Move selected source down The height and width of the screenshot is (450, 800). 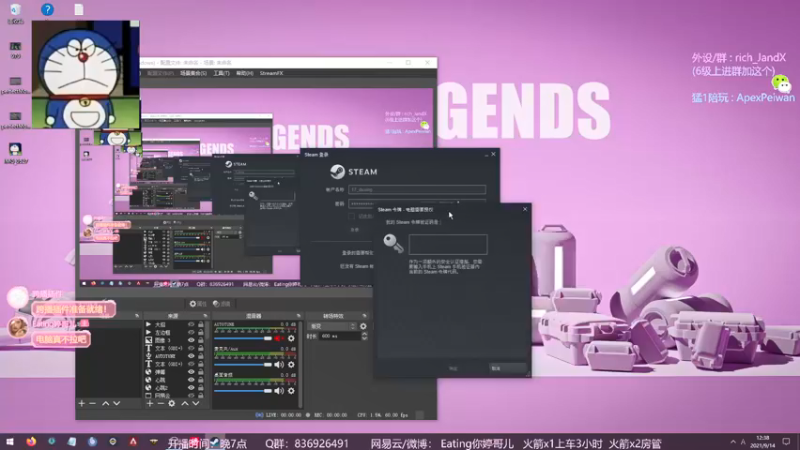195,403
